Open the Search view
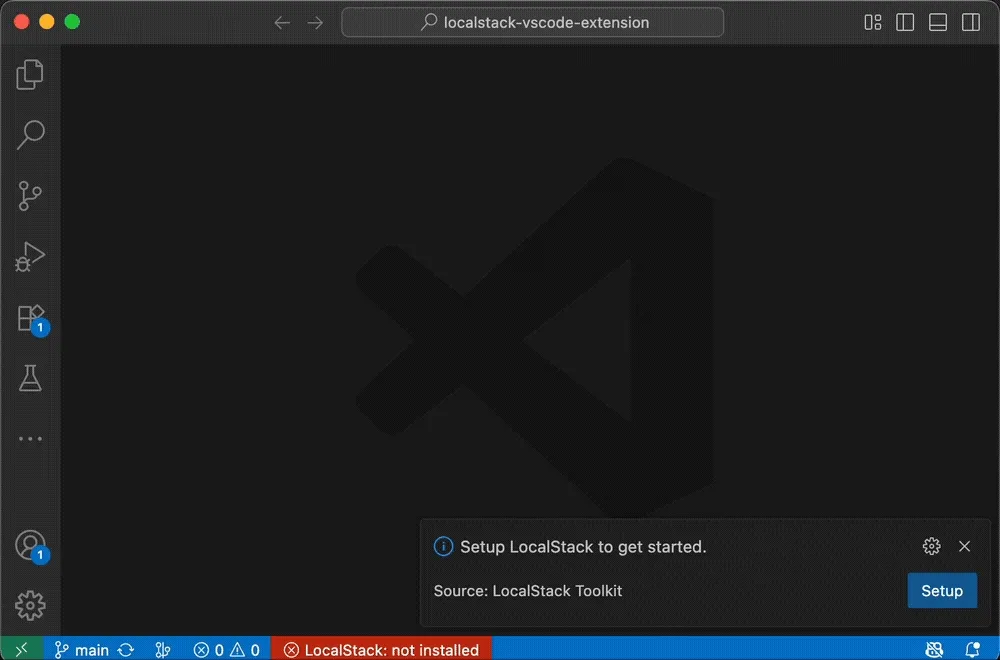The width and height of the screenshot is (1000, 660). [30, 135]
